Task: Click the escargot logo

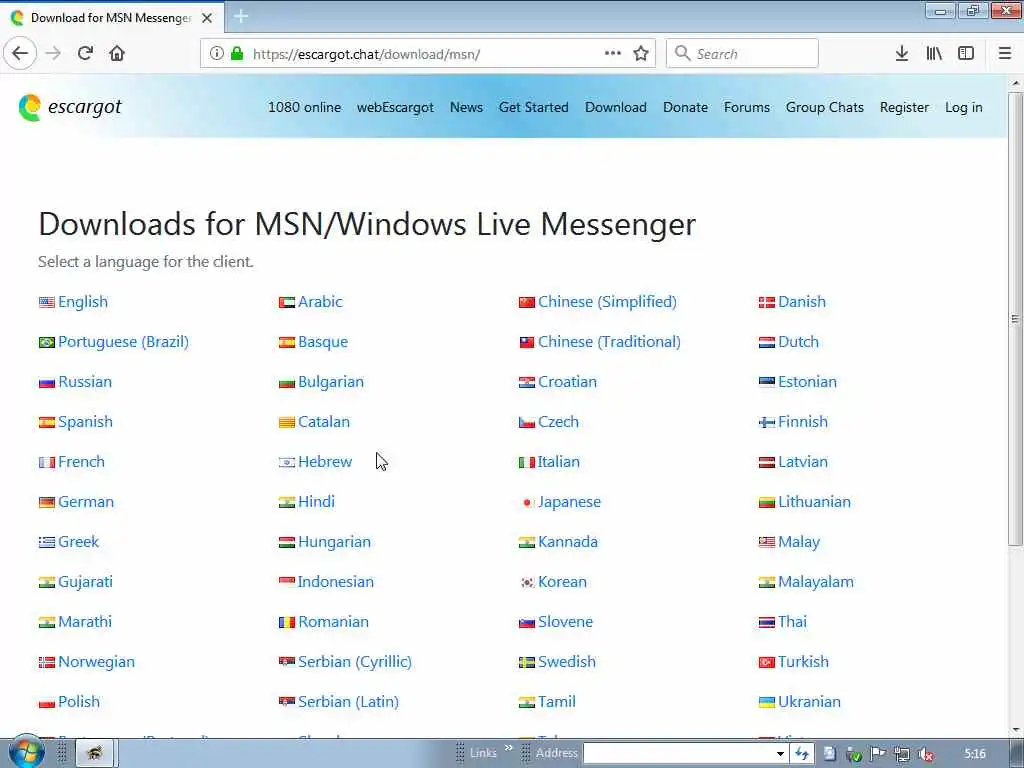Action: [x=70, y=107]
